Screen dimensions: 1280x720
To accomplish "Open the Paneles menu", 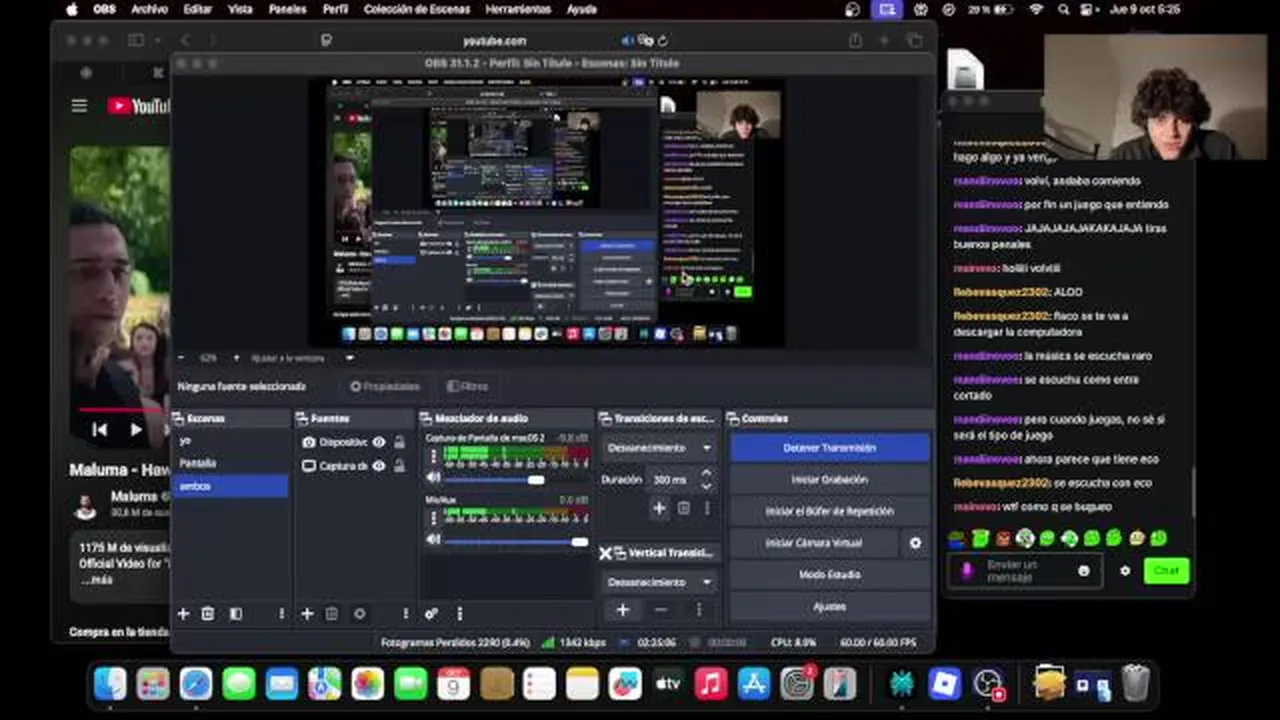I will pyautogui.click(x=288, y=9).
